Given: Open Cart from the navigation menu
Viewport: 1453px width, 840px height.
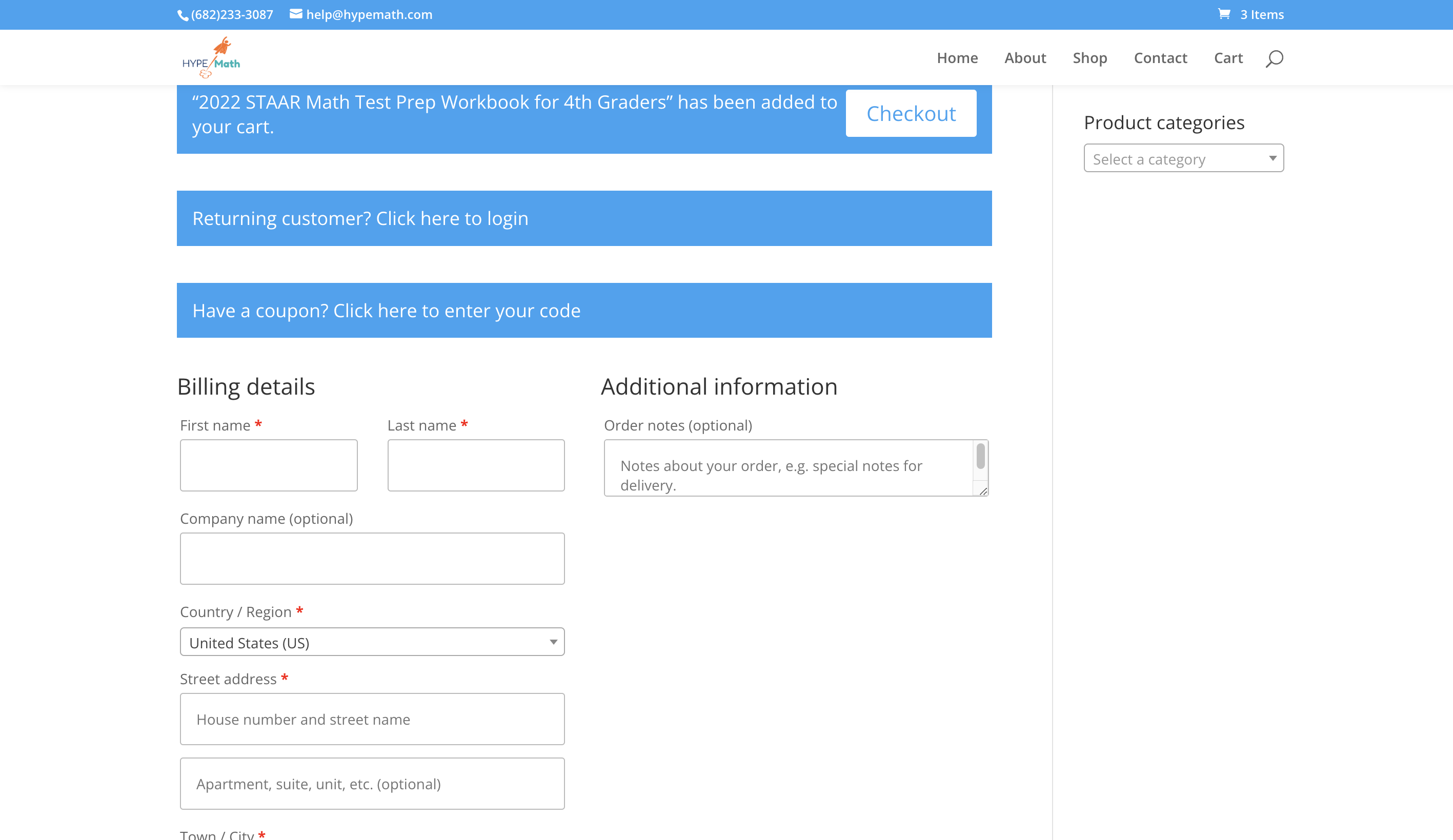Looking at the screenshot, I should coord(1228,58).
